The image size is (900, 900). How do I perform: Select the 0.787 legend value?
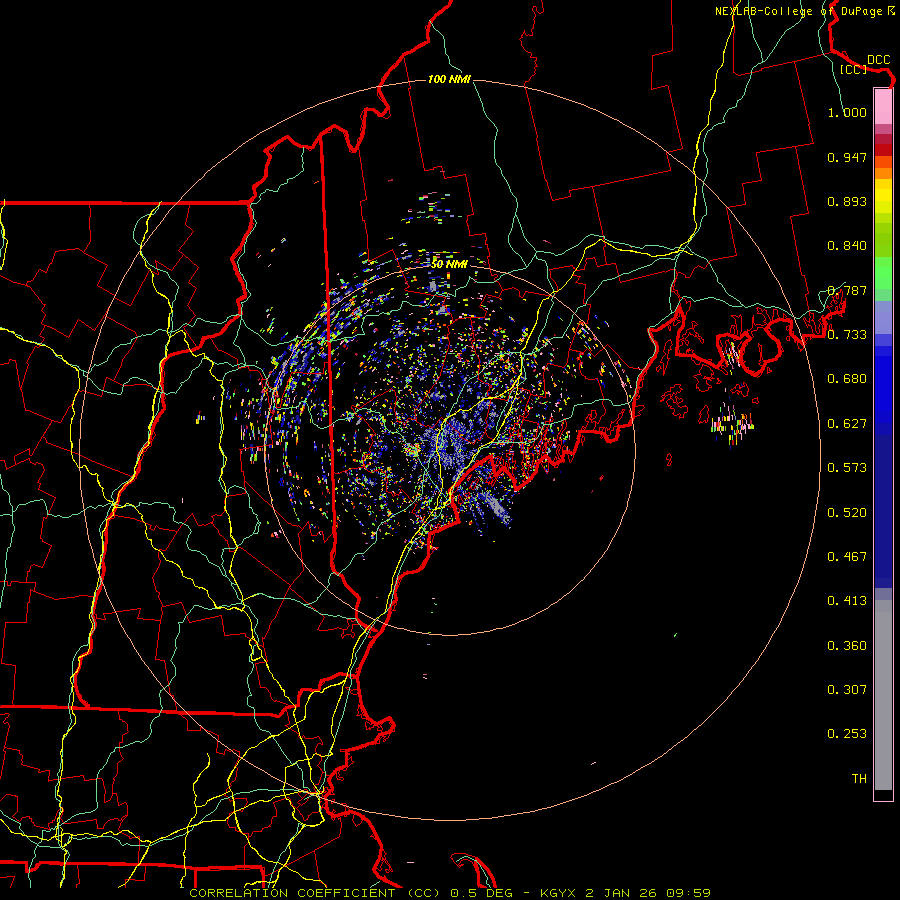(x=847, y=290)
